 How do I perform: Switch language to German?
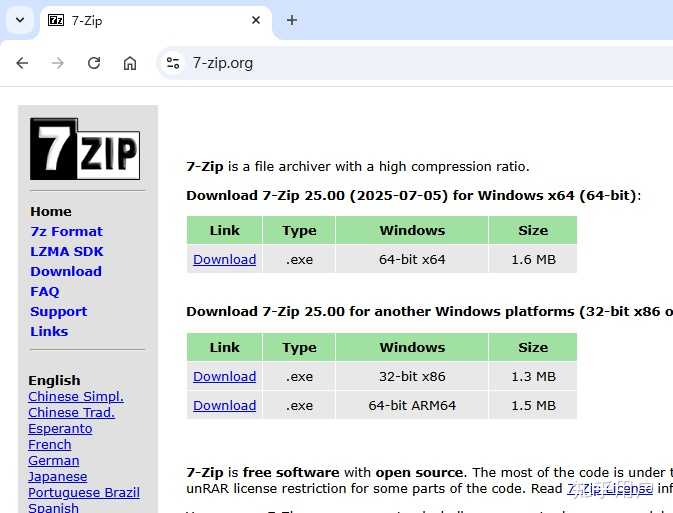pos(54,461)
